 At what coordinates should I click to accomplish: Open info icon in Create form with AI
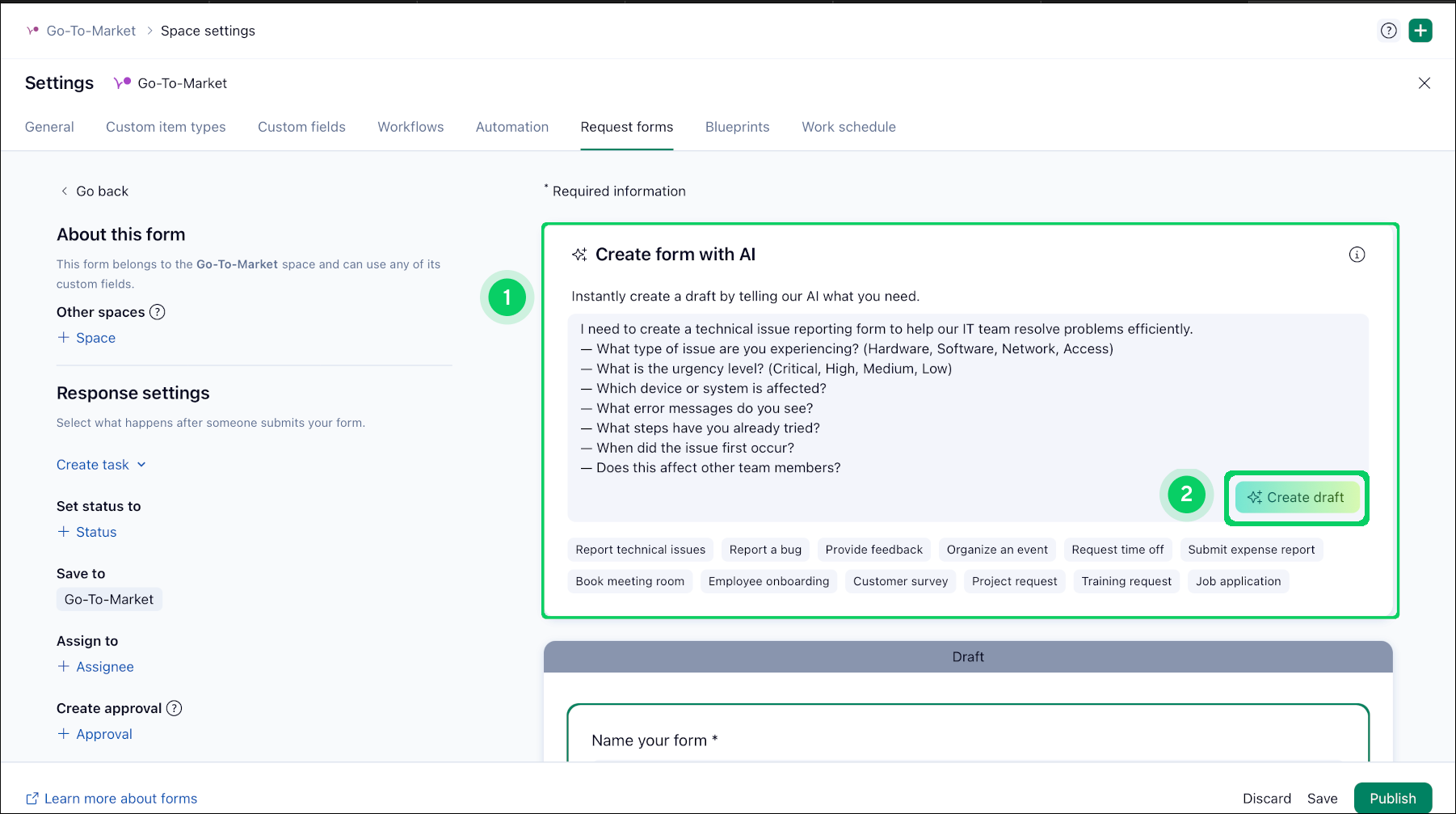coord(1357,255)
